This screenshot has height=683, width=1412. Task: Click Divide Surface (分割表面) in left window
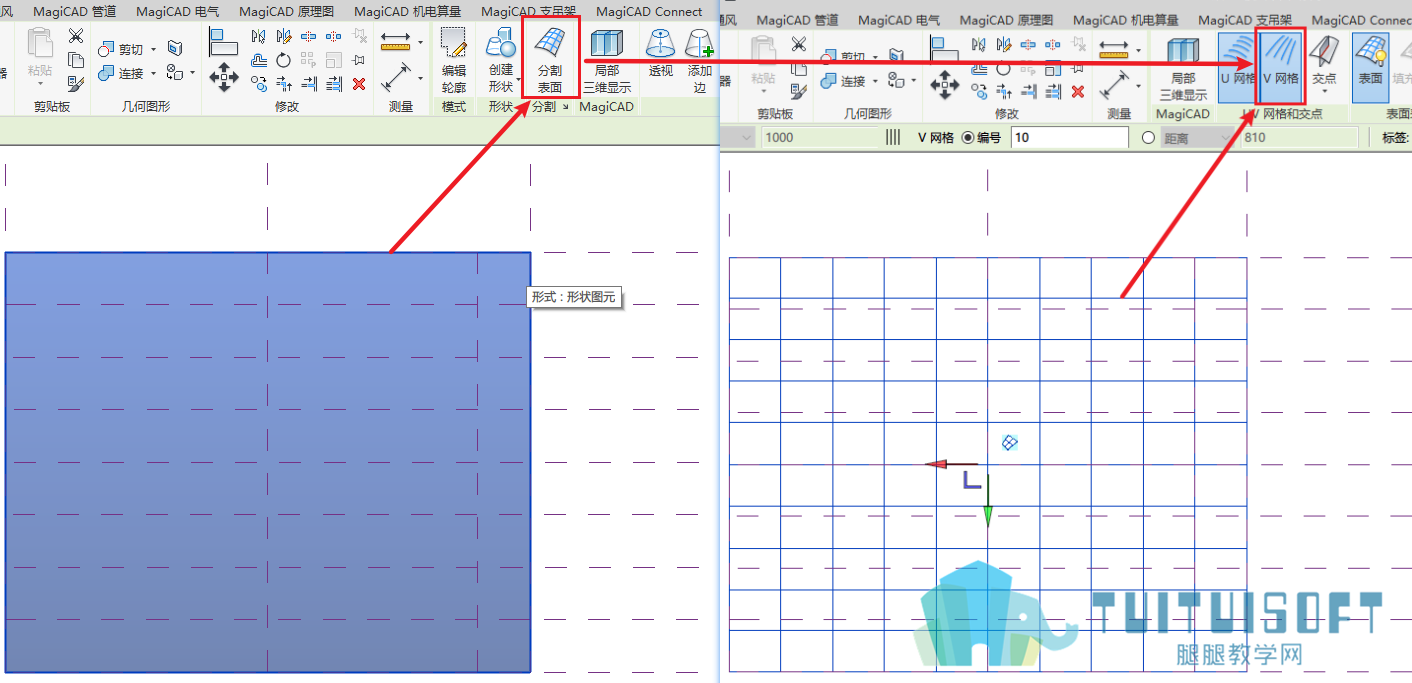pyautogui.click(x=550, y=58)
